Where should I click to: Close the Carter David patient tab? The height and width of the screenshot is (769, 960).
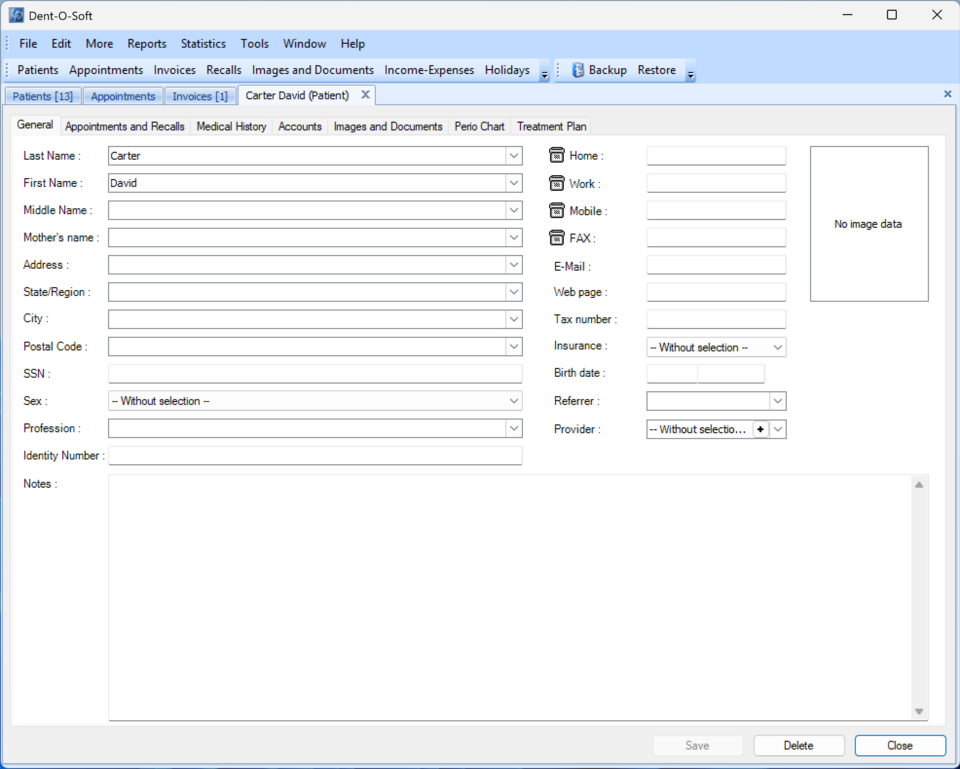(x=366, y=95)
